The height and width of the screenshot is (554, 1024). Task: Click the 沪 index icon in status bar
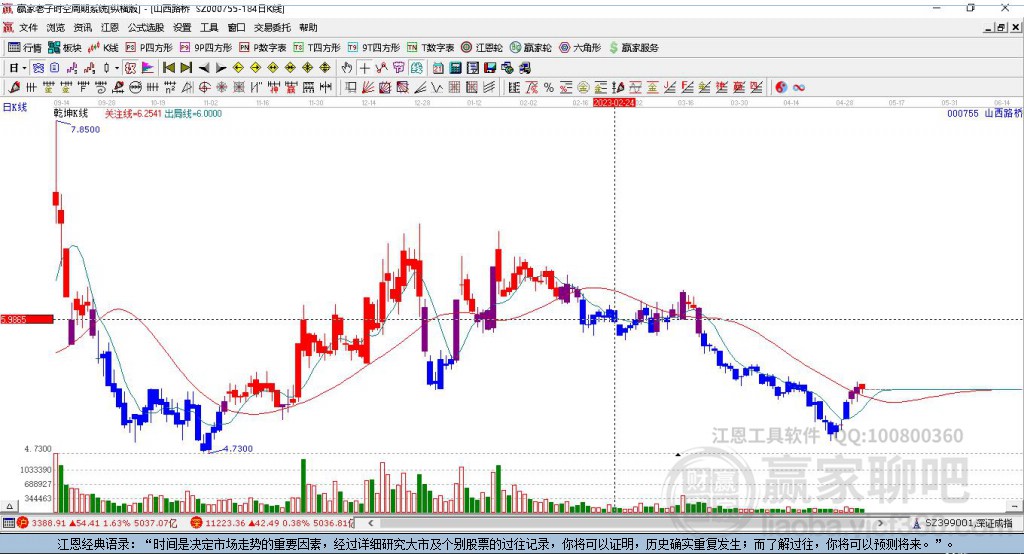point(23,523)
